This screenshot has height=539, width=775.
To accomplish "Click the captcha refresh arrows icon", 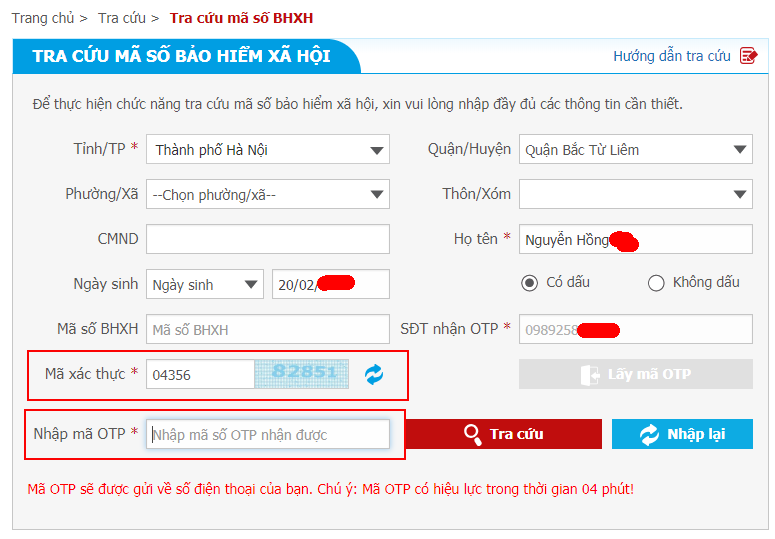I will tap(374, 374).
